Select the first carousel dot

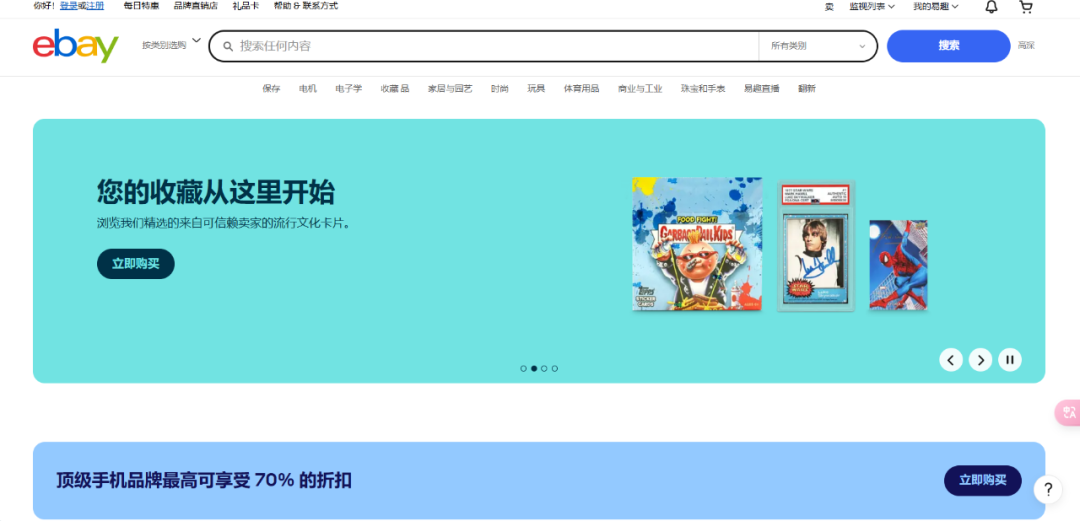coord(523,369)
